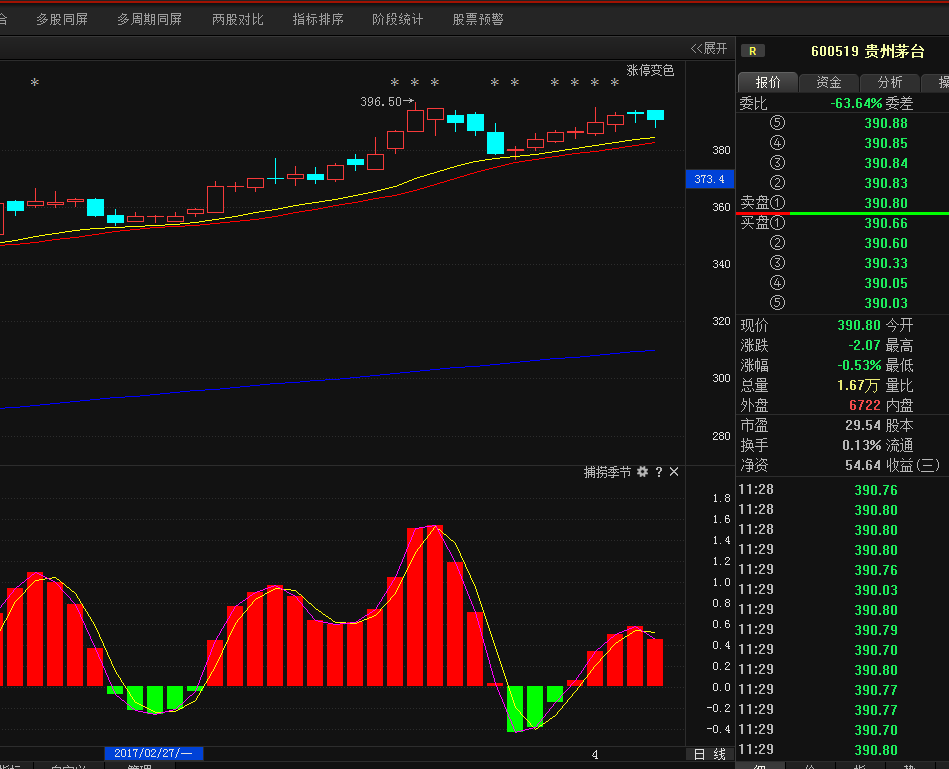The height and width of the screenshot is (769, 949).
Task: Click the 涨跌 value -2.07
Action: point(864,345)
